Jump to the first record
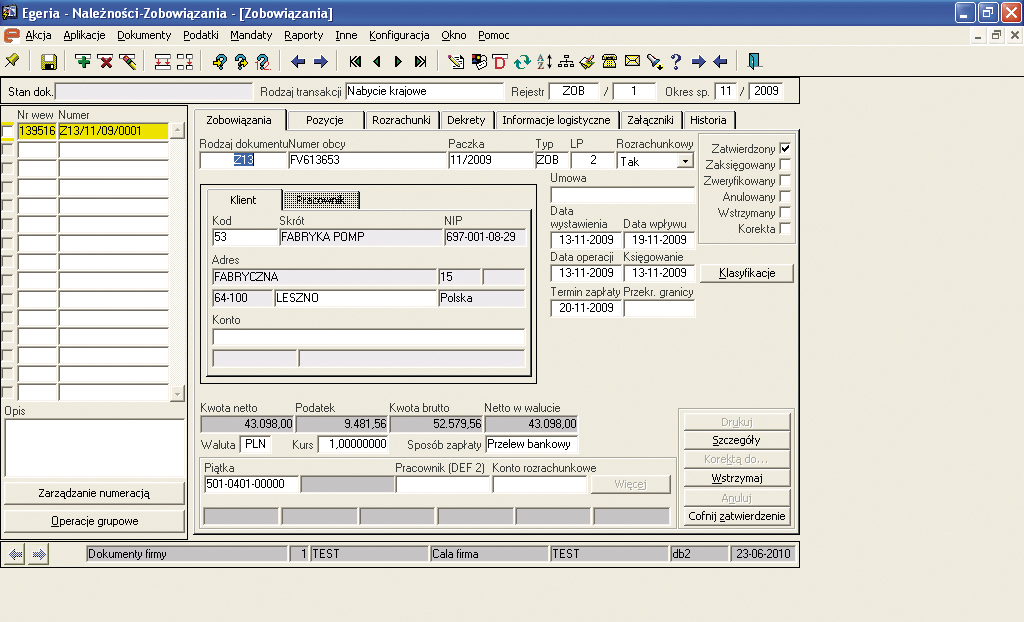 click(x=355, y=61)
